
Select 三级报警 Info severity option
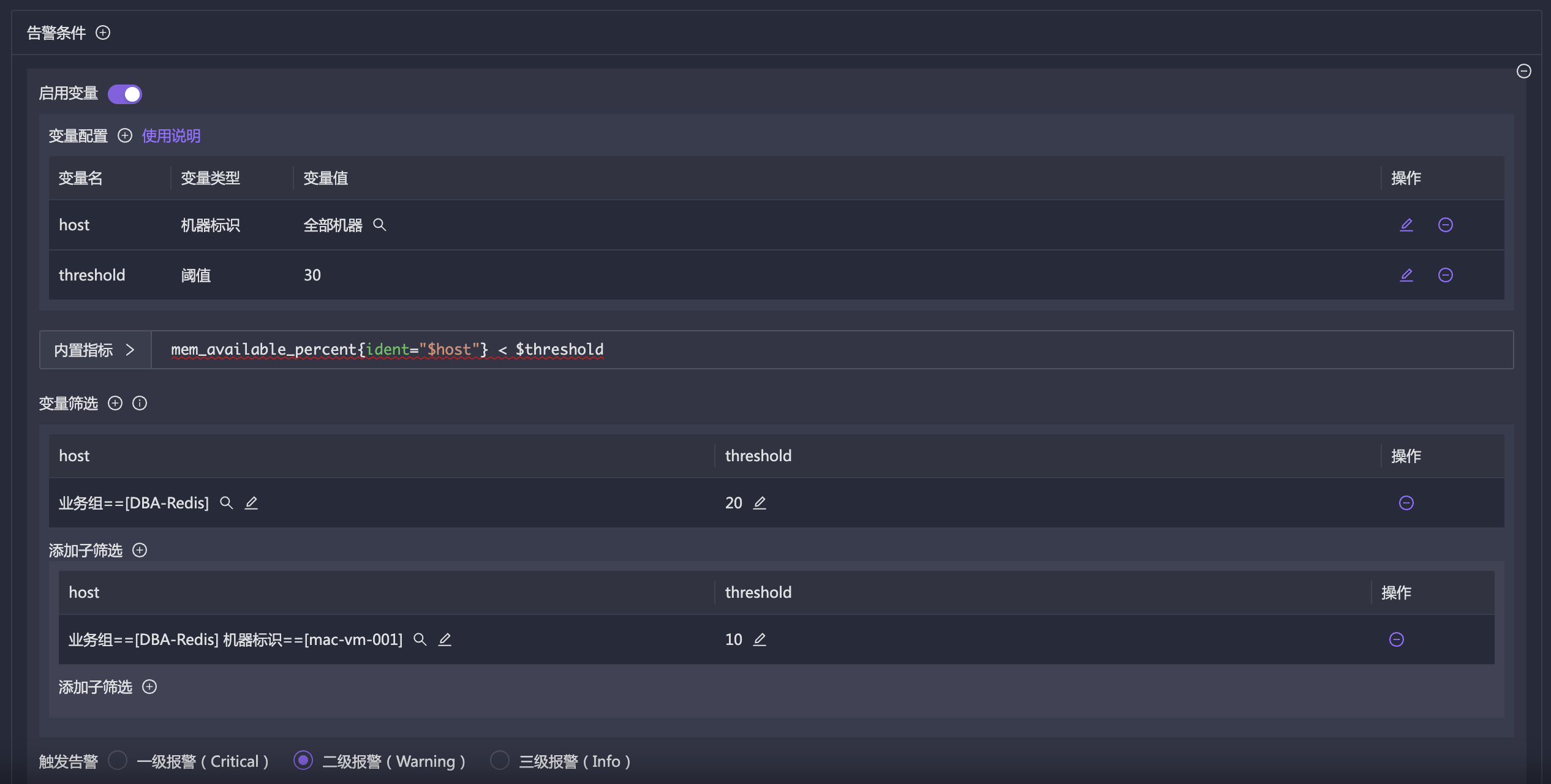500,761
